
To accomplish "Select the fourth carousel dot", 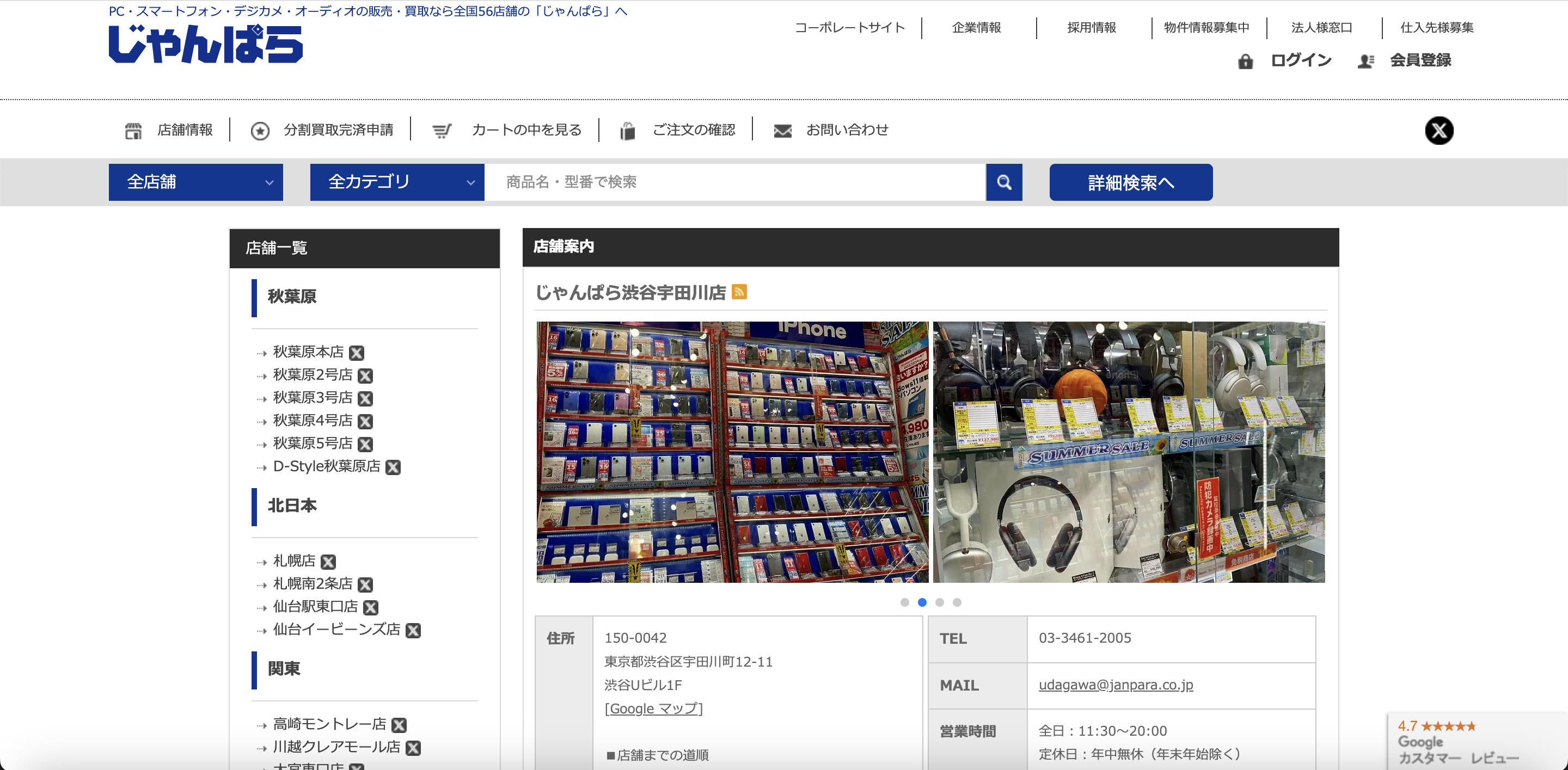I will tap(957, 602).
